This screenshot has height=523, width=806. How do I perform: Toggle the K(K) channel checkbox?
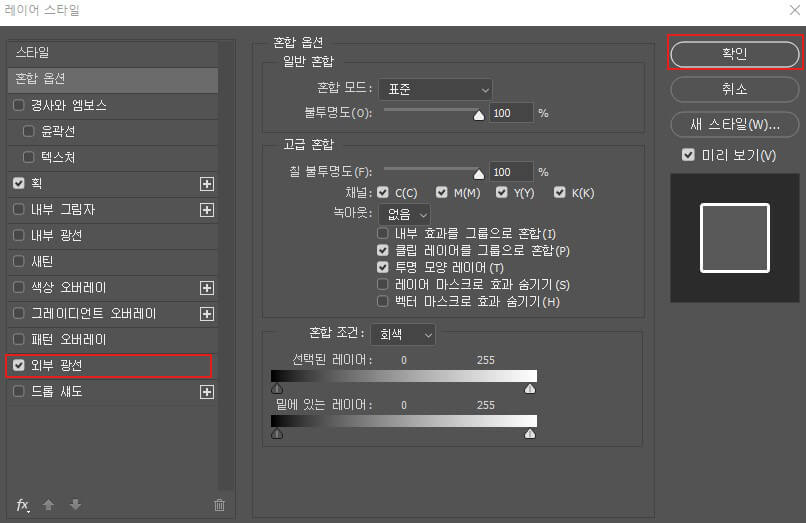coord(559,192)
